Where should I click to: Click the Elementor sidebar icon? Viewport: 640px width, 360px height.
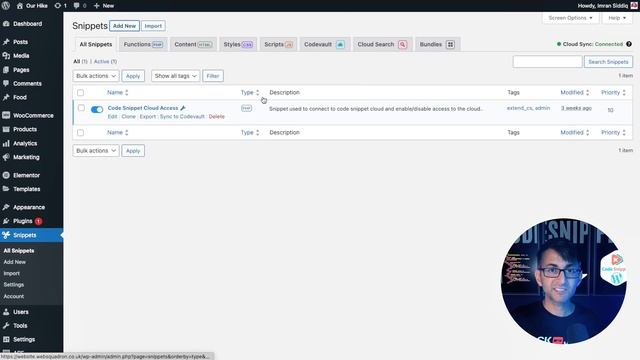click(x=6, y=175)
